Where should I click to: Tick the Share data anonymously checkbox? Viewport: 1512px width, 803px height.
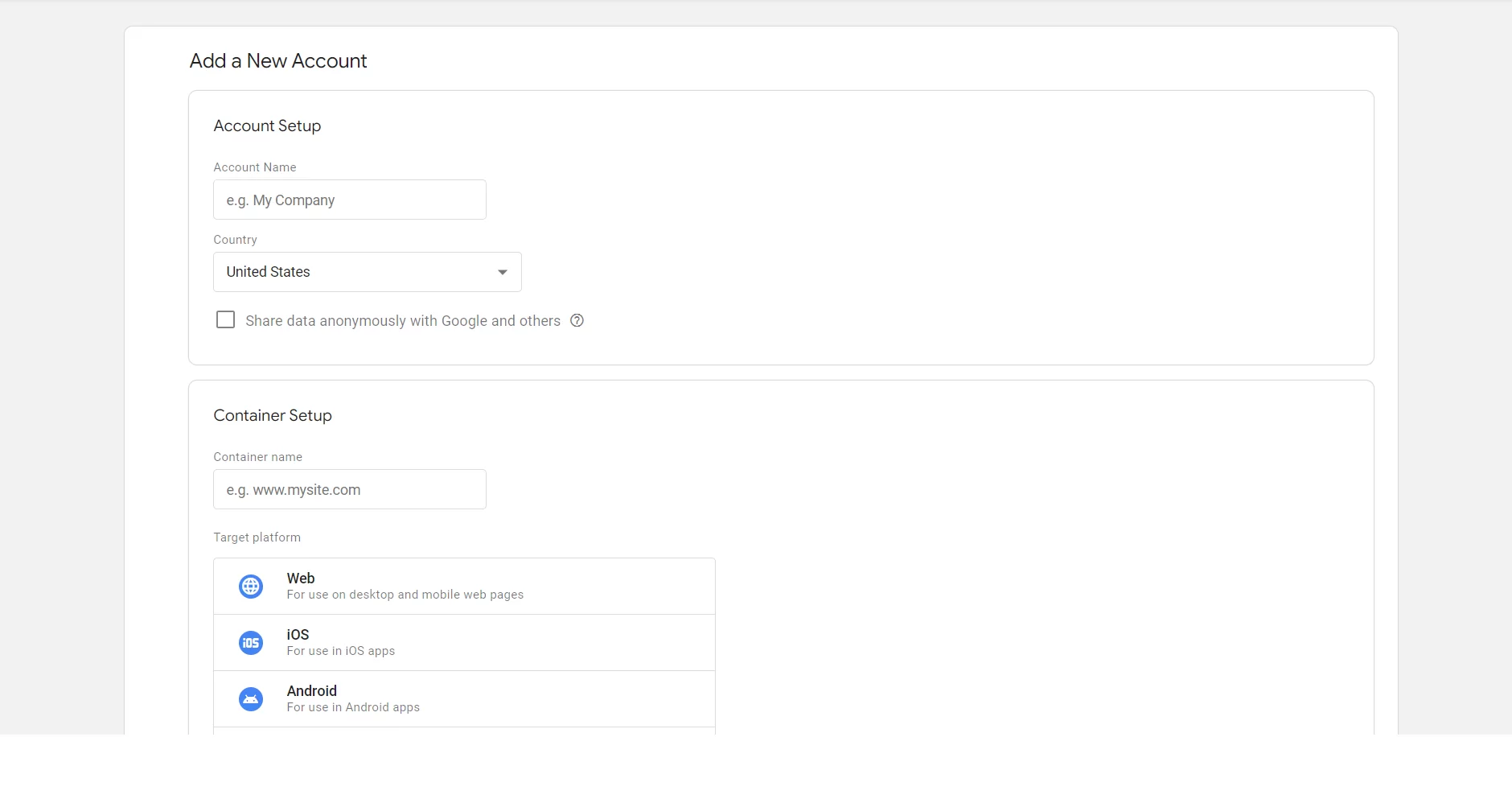tap(226, 320)
